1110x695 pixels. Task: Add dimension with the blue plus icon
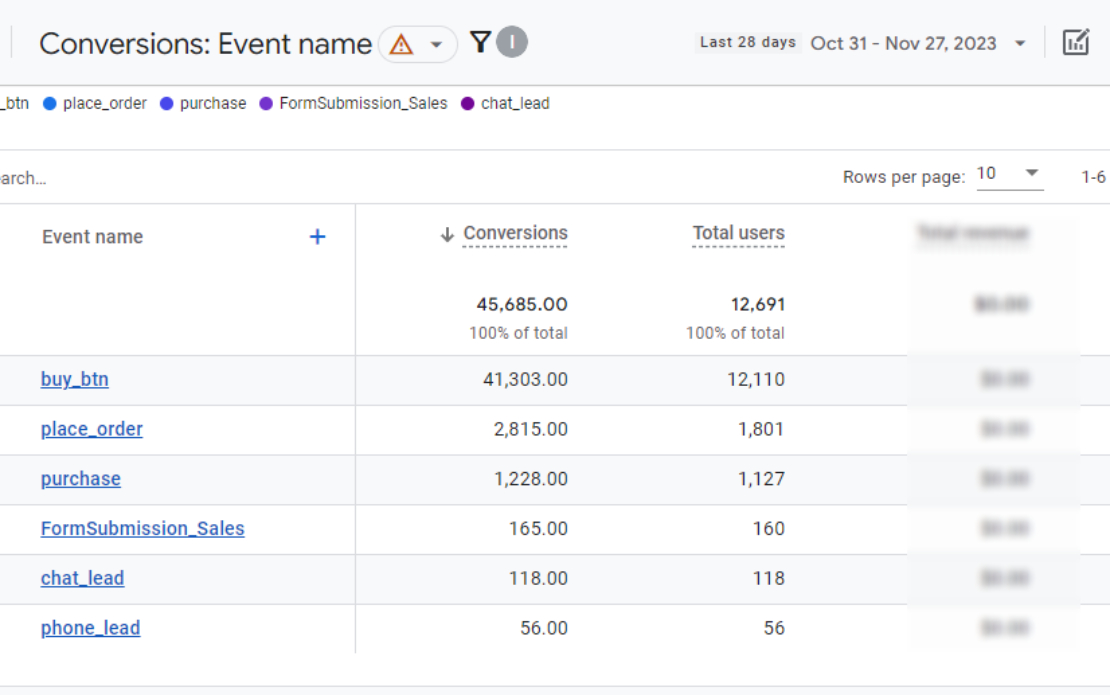[x=317, y=237]
